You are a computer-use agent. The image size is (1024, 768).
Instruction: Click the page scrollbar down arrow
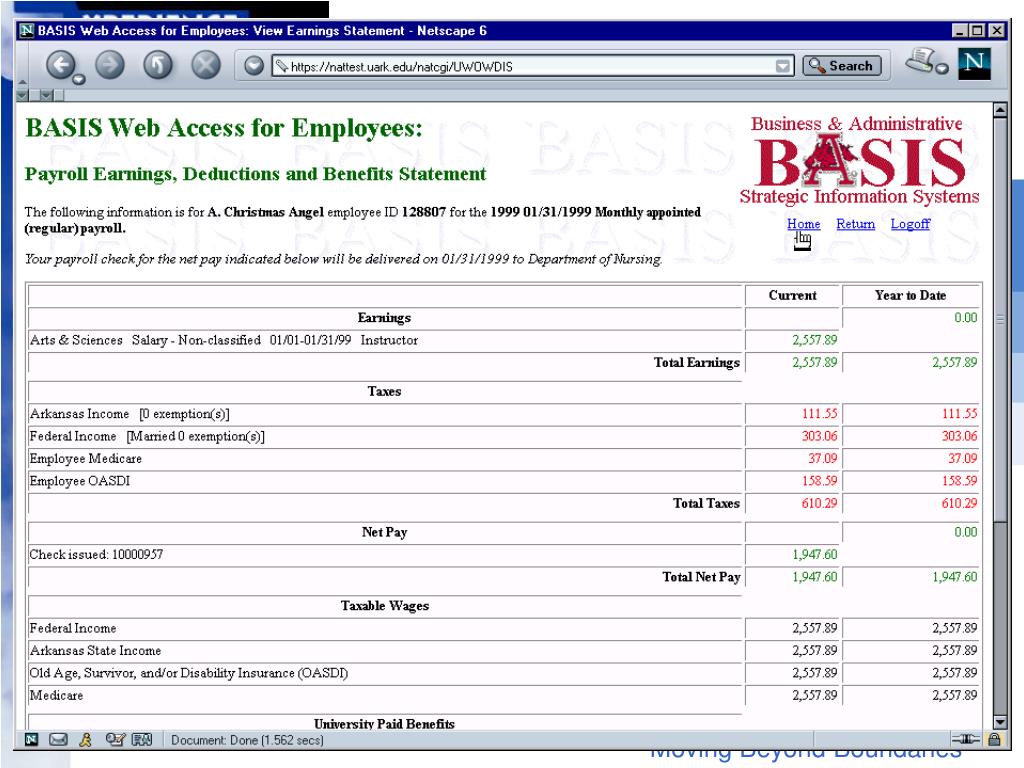[1000, 722]
